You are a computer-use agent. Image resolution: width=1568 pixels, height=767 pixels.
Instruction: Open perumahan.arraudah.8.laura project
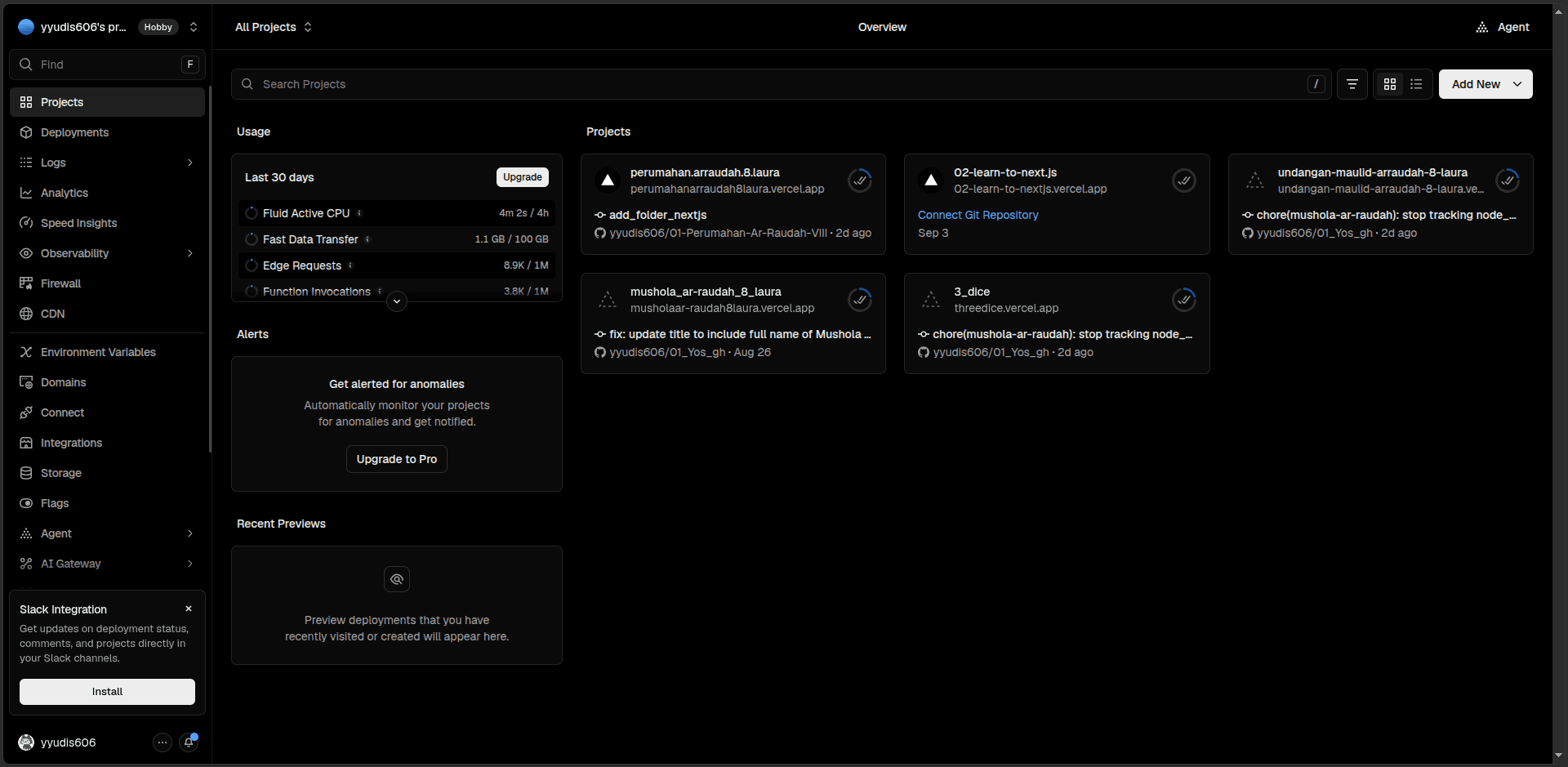705,172
